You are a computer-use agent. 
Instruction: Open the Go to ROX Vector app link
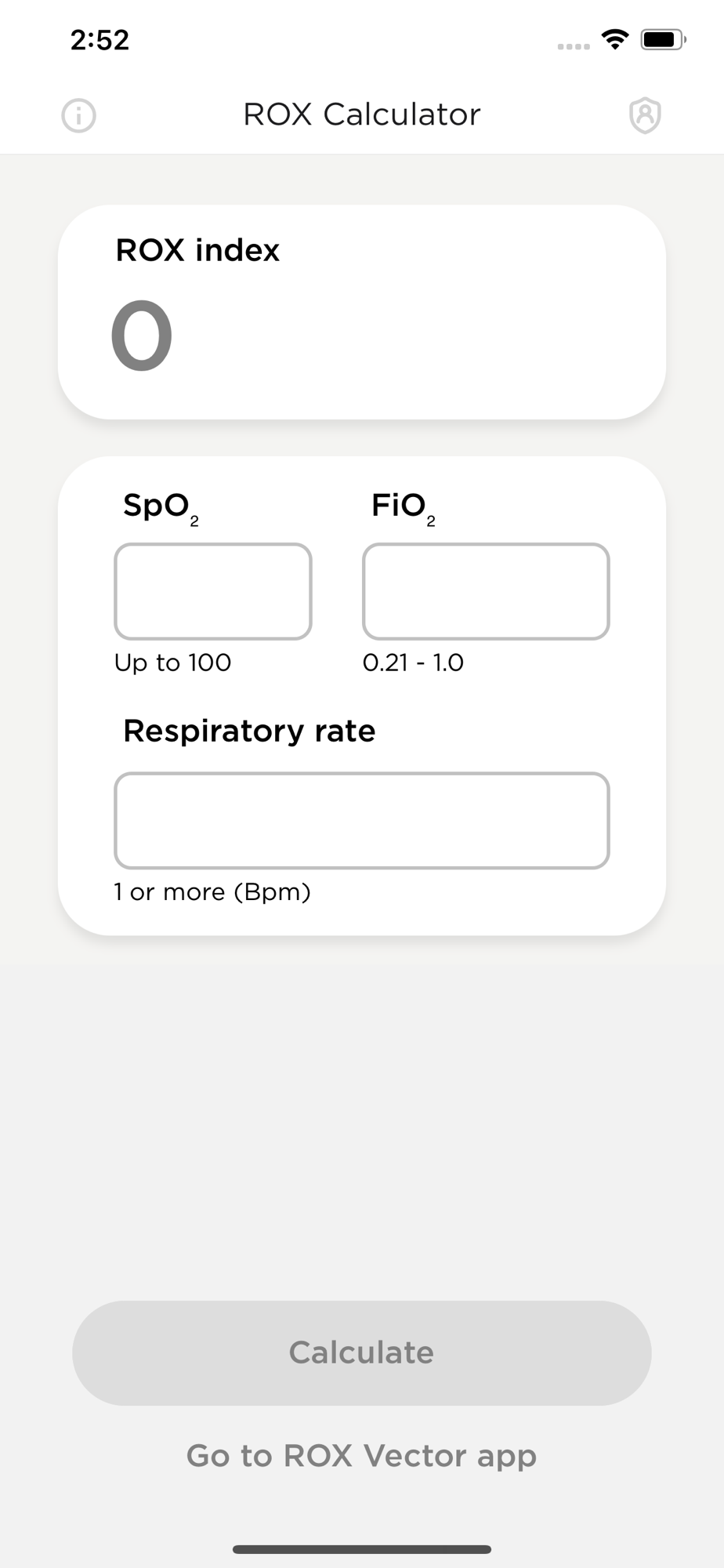pyautogui.click(x=362, y=1456)
